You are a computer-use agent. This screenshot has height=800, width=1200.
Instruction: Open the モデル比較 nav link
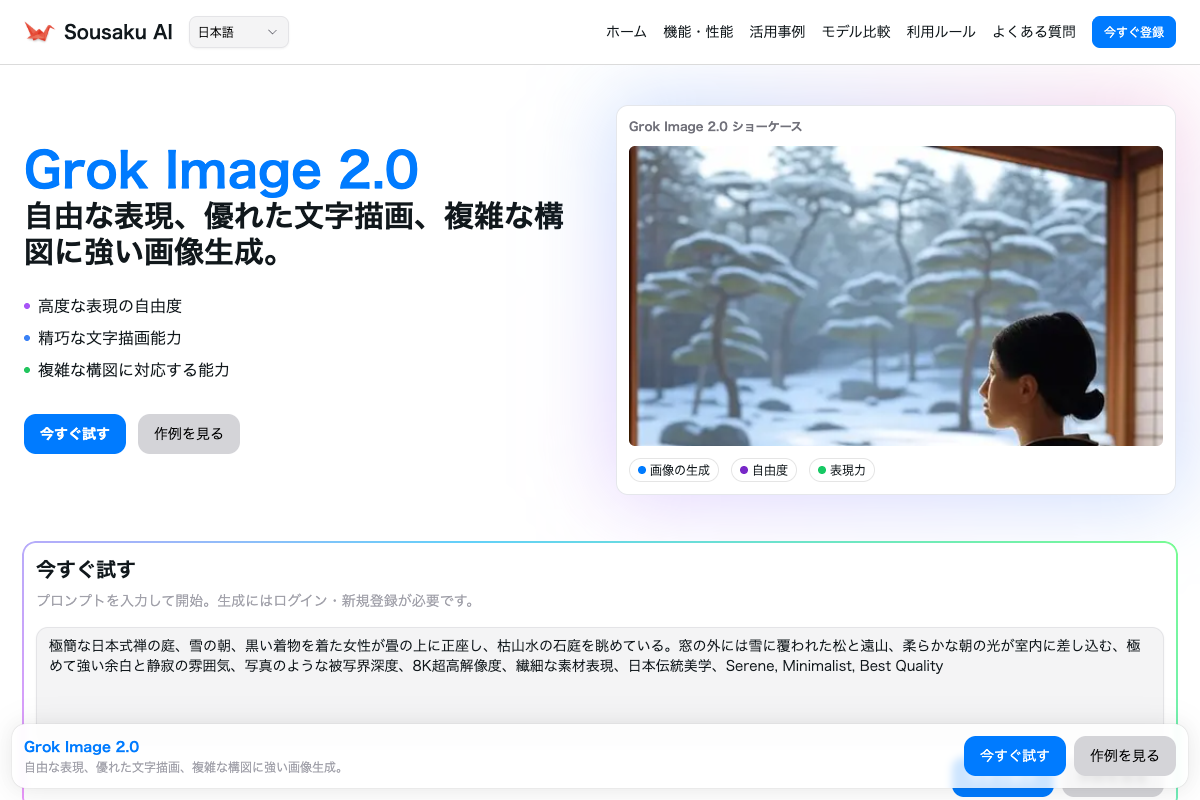coord(856,32)
